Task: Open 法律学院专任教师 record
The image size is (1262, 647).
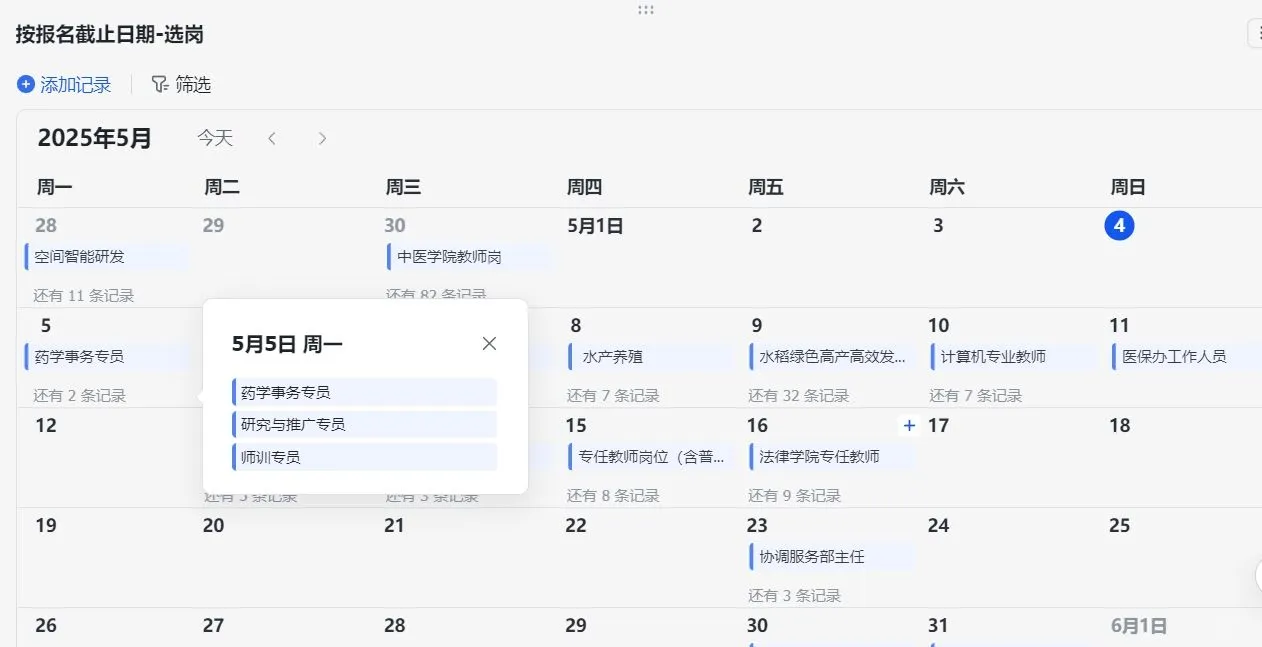Action: coord(832,457)
